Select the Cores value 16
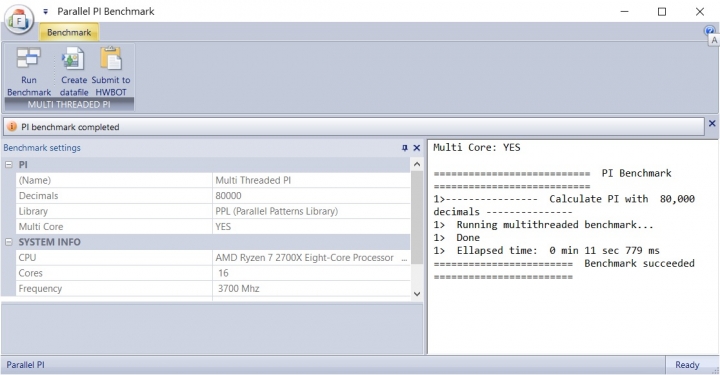Viewport: 720px width, 375px height. [311, 273]
